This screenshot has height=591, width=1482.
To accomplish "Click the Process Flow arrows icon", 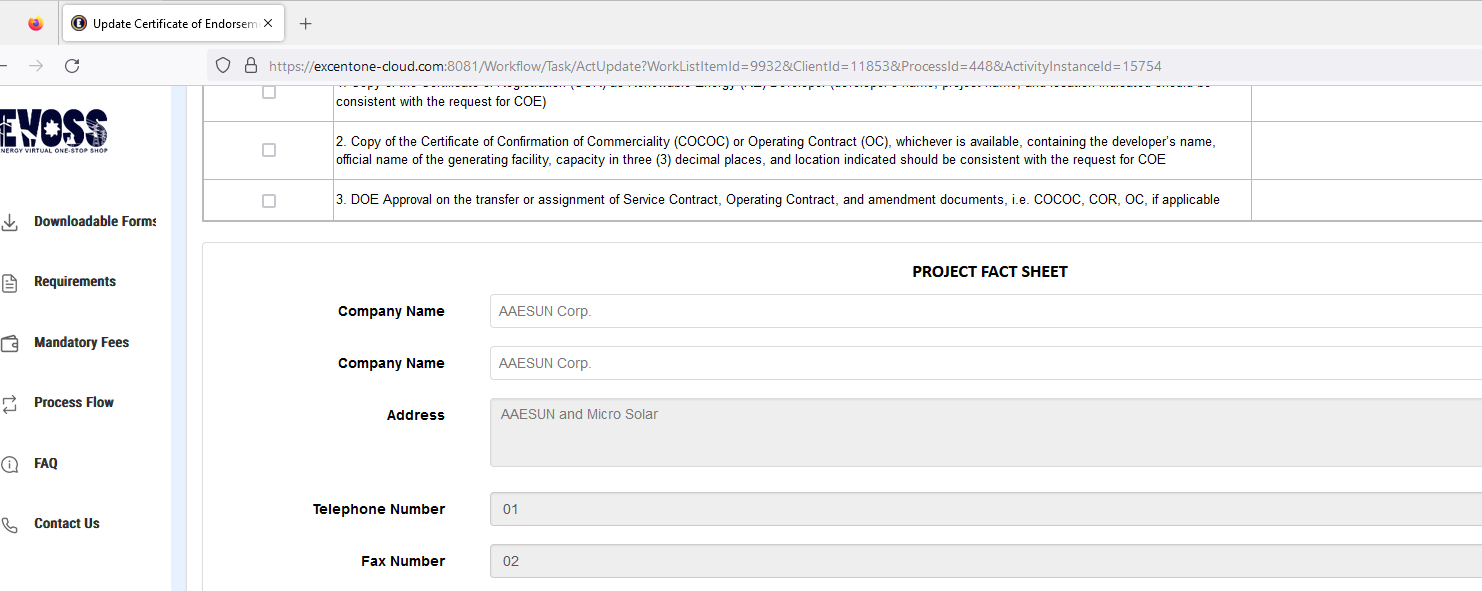I will tap(10, 404).
